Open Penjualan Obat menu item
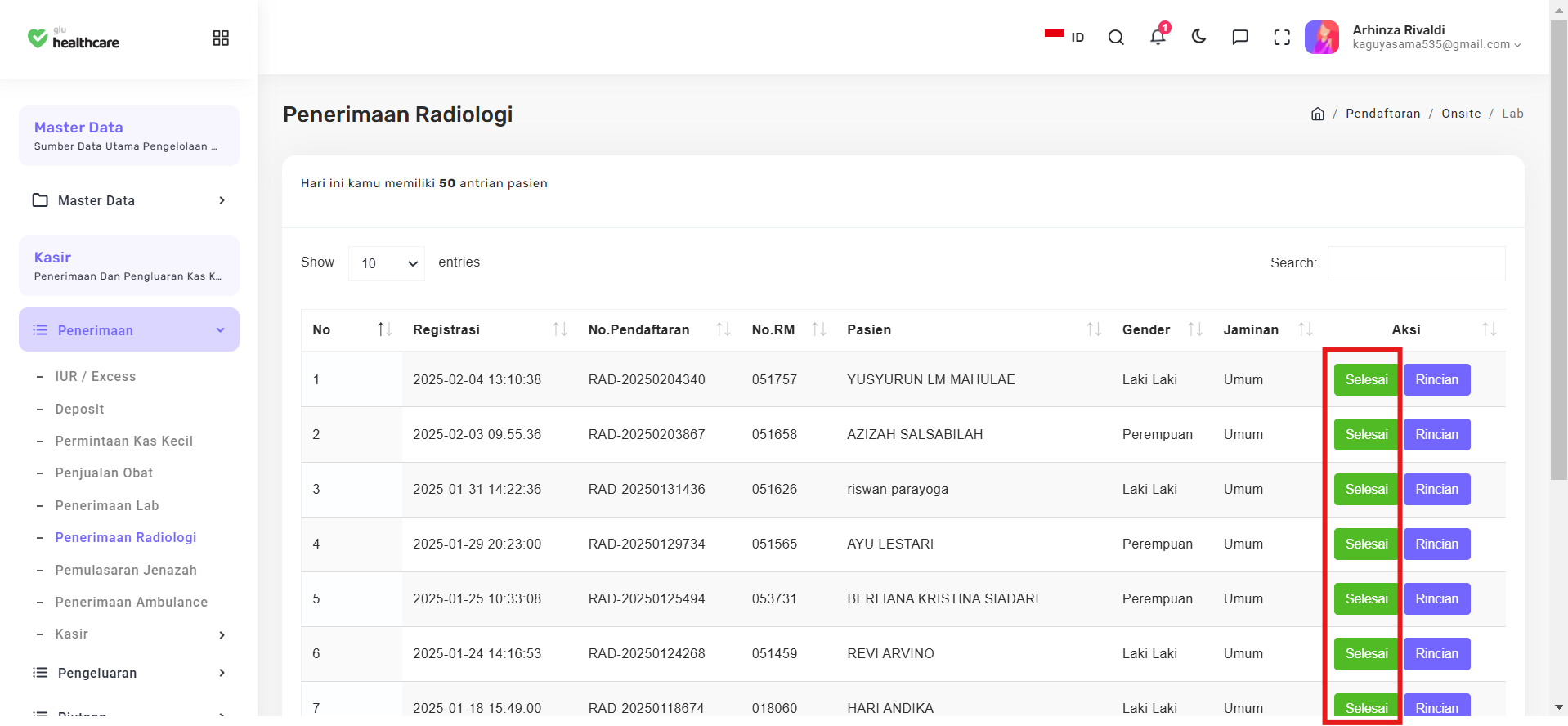 click(x=104, y=473)
